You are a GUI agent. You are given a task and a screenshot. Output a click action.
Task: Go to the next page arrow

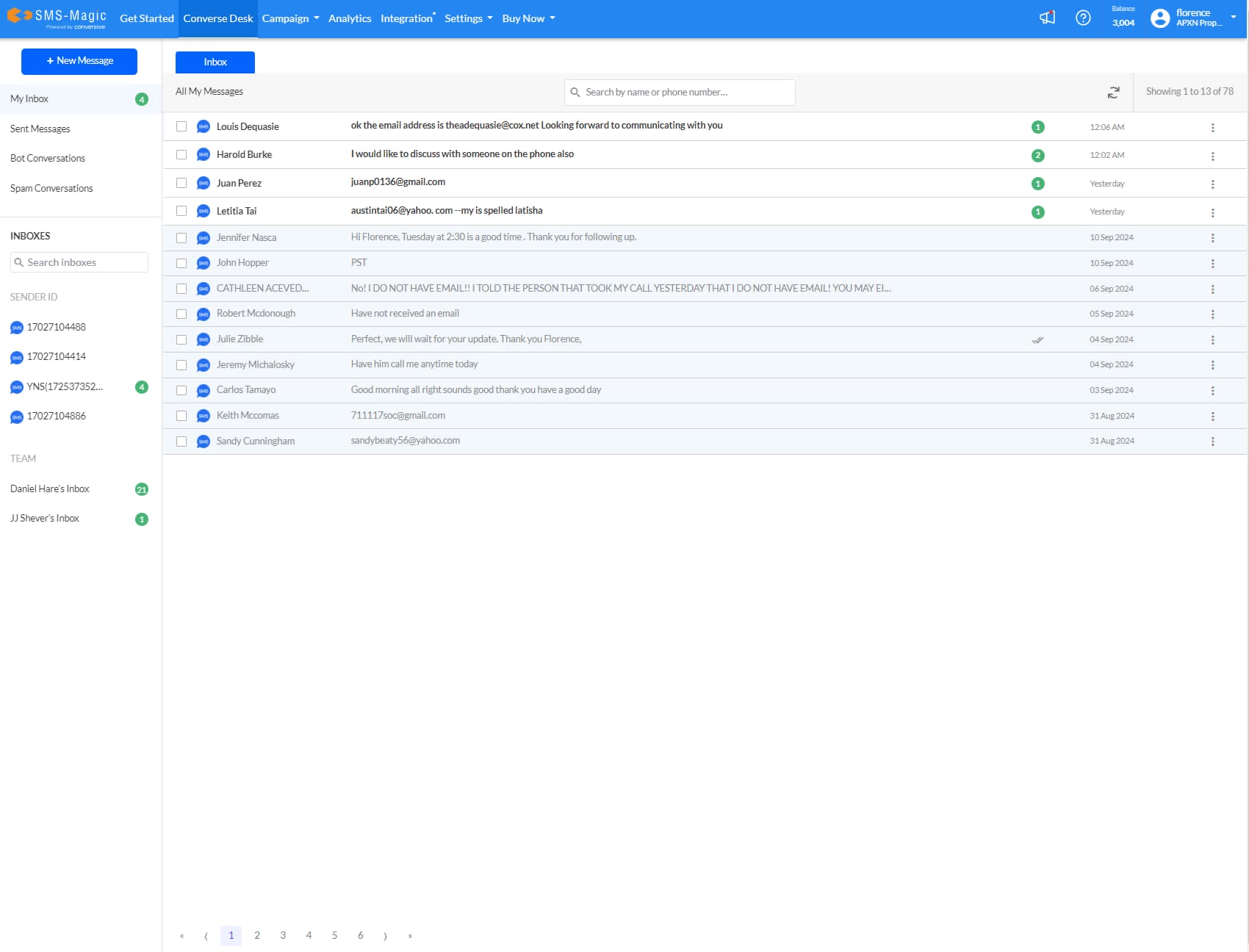(x=385, y=936)
